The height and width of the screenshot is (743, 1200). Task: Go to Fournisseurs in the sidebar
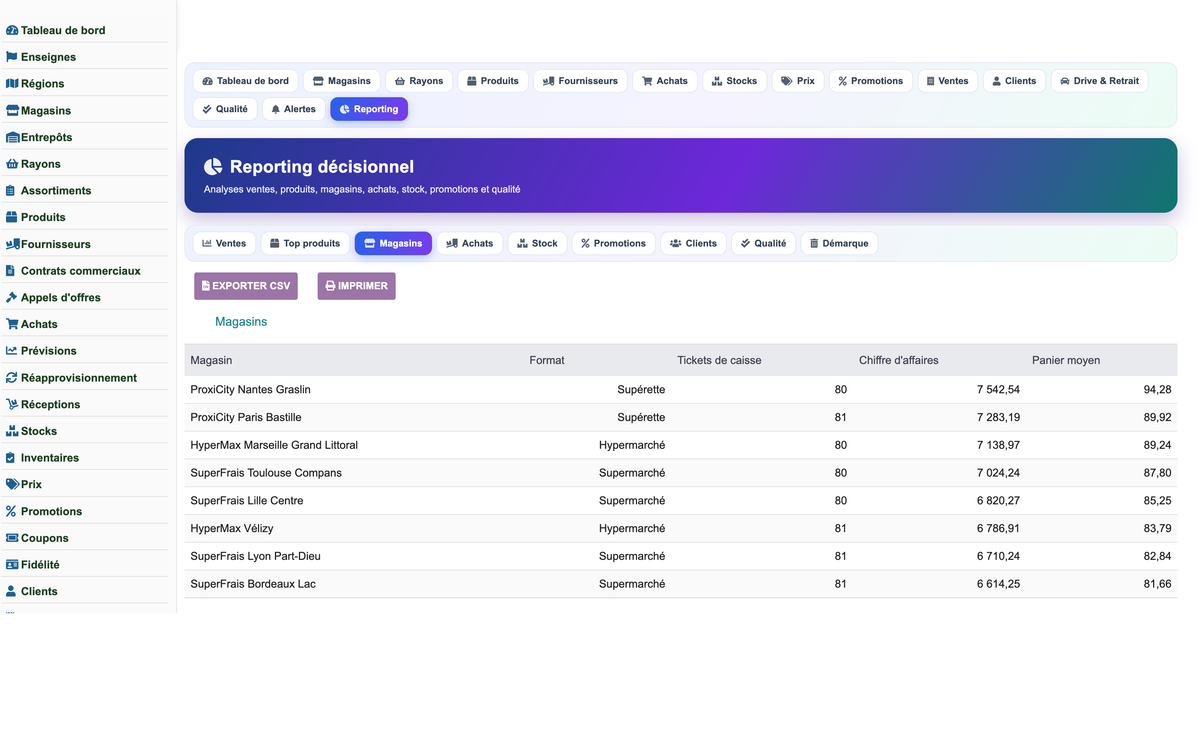(86, 244)
